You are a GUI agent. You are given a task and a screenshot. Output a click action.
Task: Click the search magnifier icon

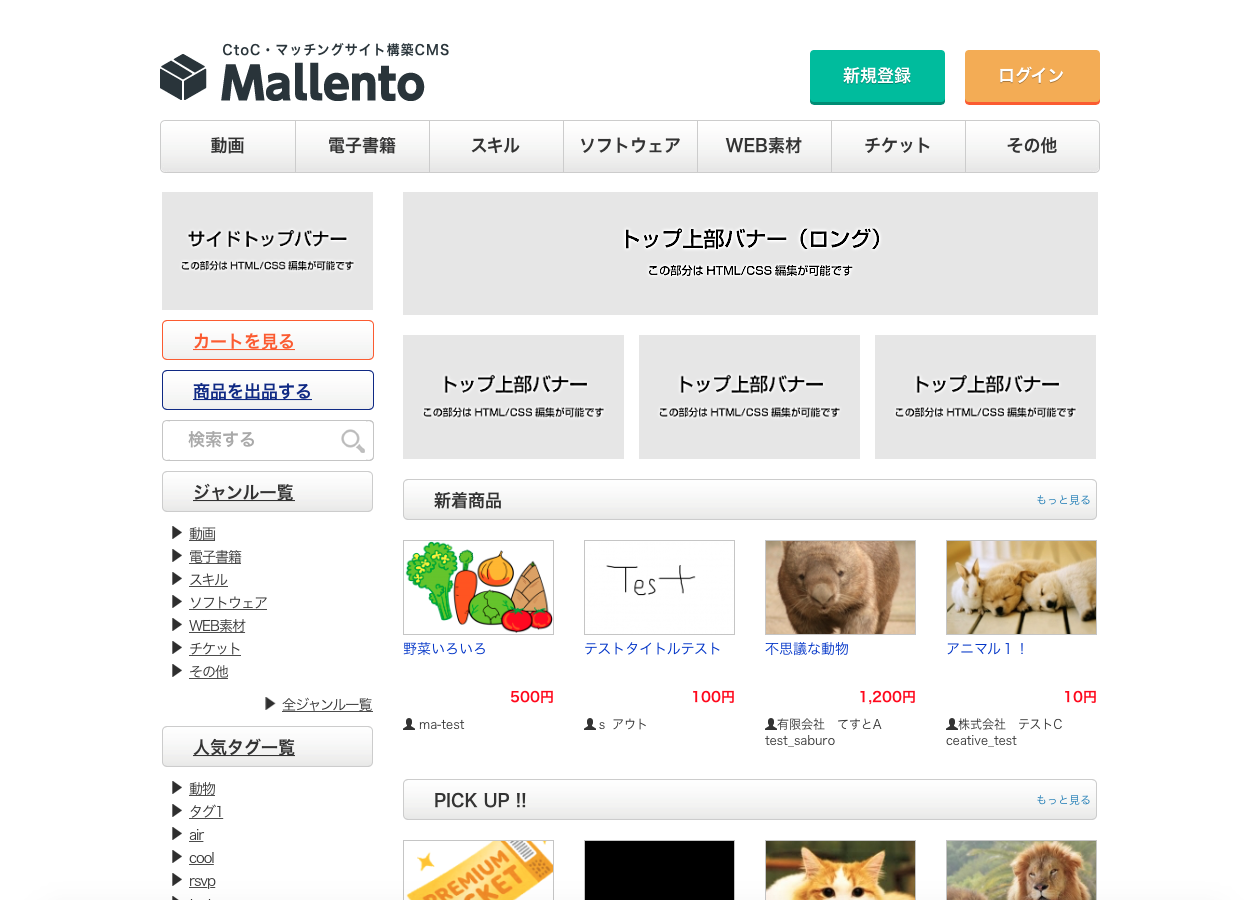pos(352,441)
